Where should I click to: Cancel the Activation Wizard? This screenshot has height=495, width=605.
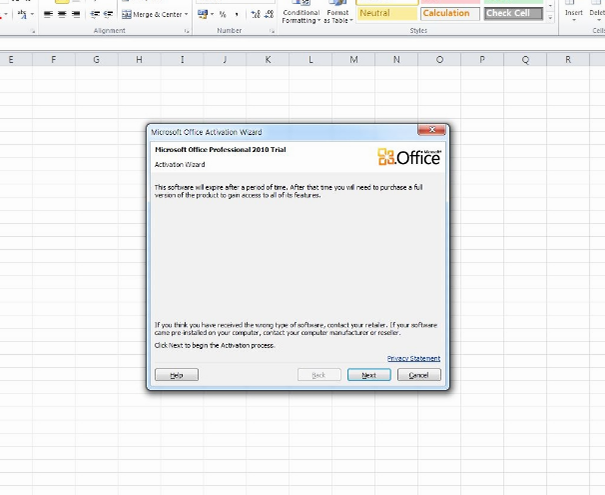pyautogui.click(x=419, y=375)
